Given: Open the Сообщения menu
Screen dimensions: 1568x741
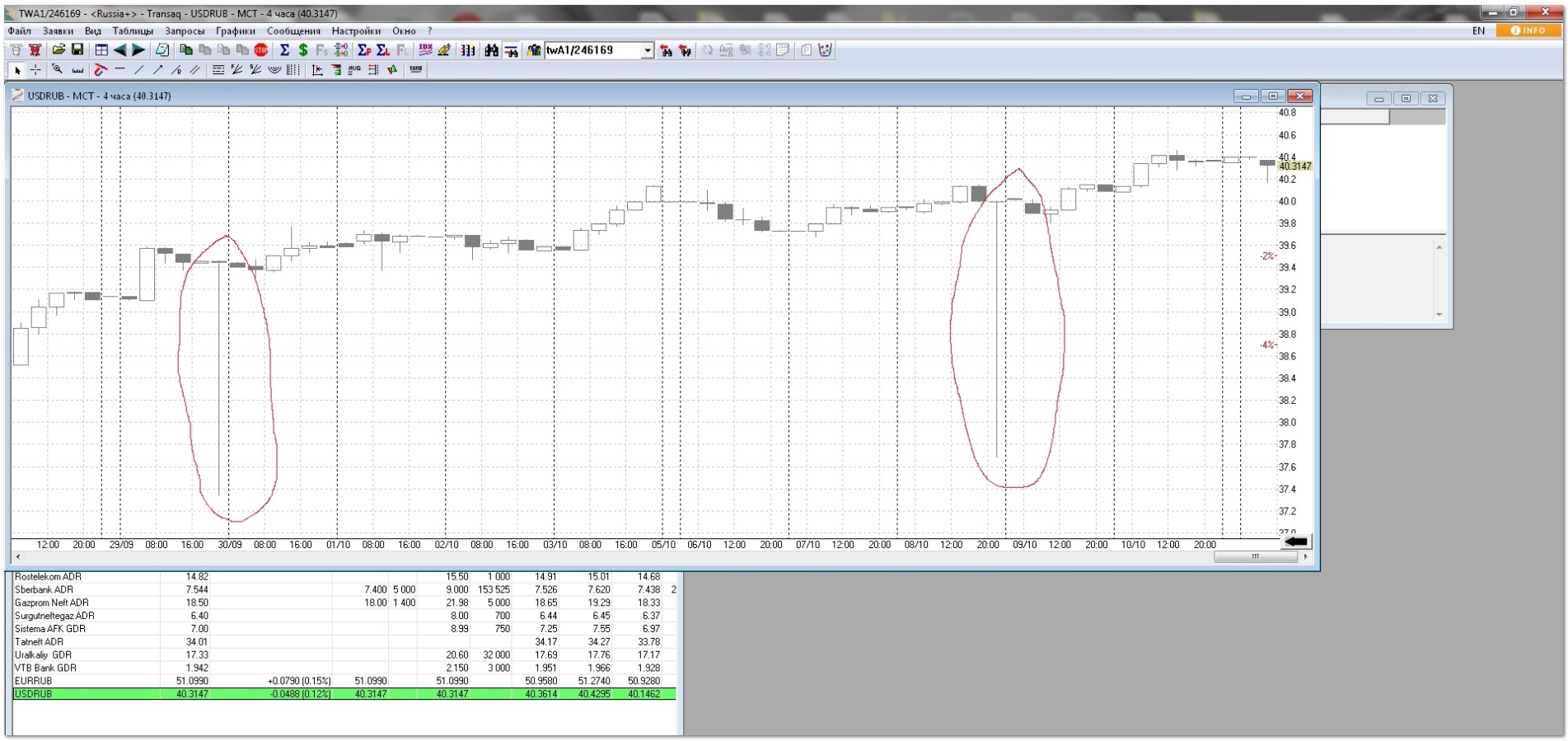Looking at the screenshot, I should (x=293, y=30).
